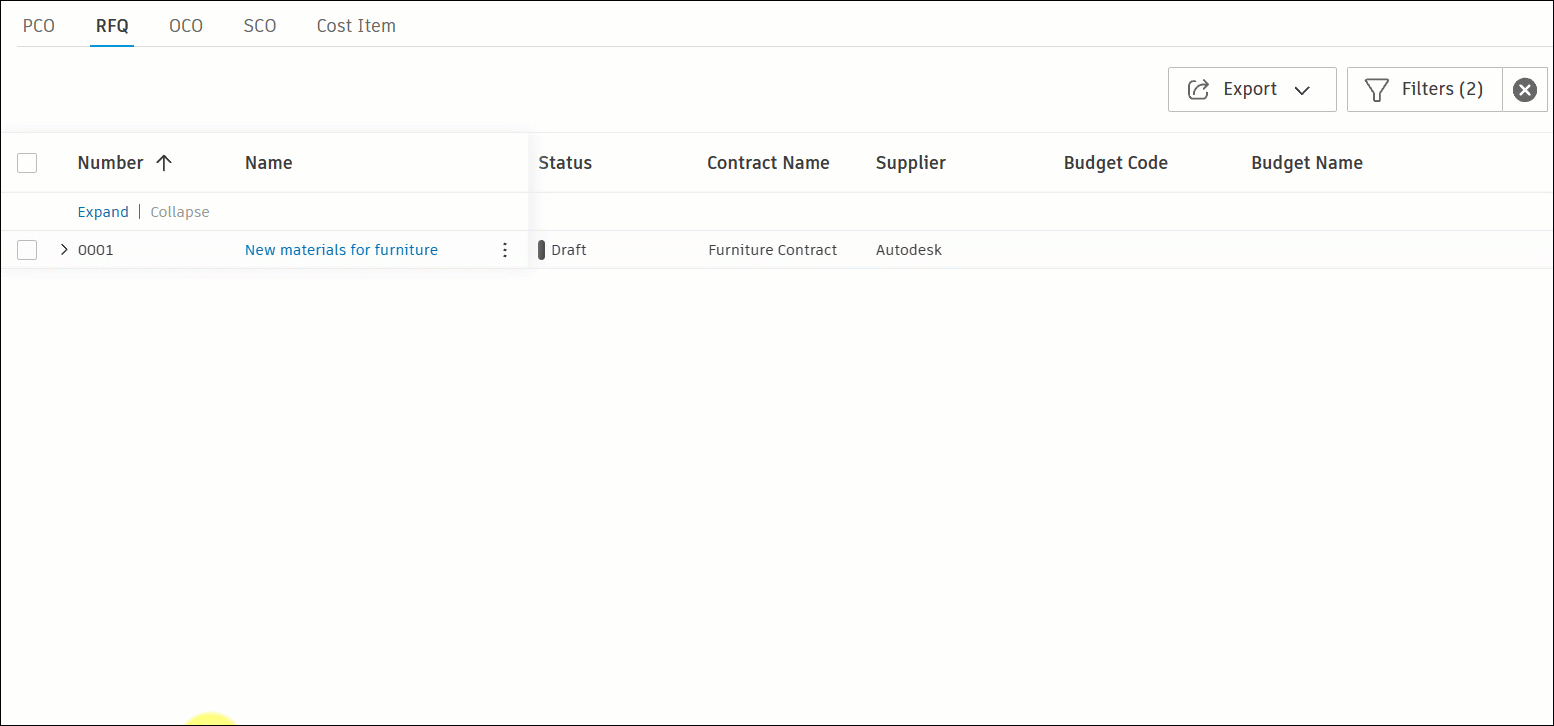Click the Expand link
Viewport: 1554px width, 726px height.
(x=103, y=212)
